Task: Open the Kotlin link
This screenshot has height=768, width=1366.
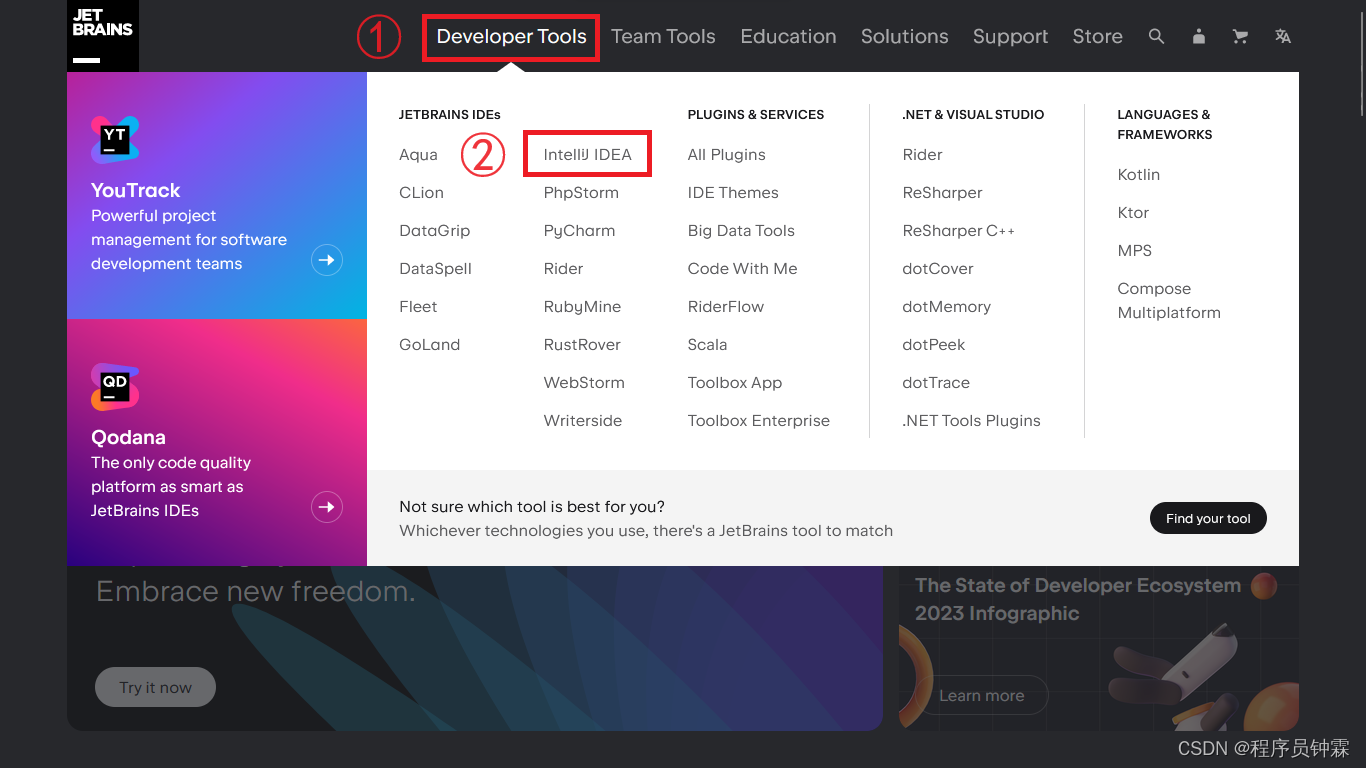Action: (x=1139, y=175)
